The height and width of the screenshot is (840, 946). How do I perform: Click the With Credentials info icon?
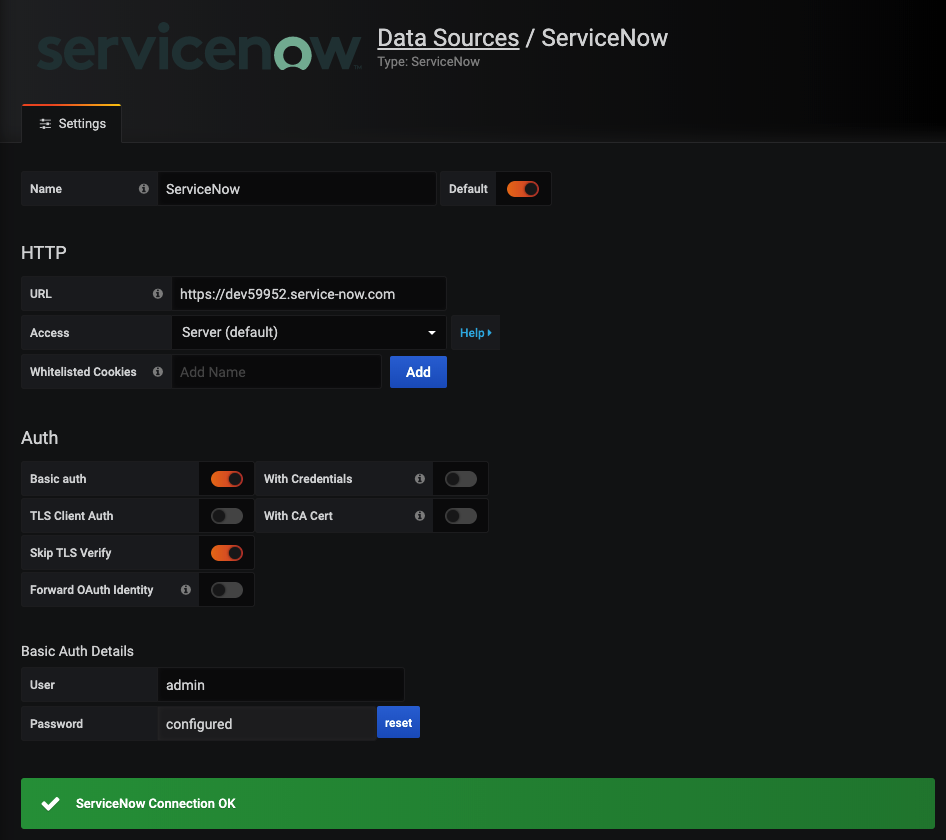click(420, 479)
